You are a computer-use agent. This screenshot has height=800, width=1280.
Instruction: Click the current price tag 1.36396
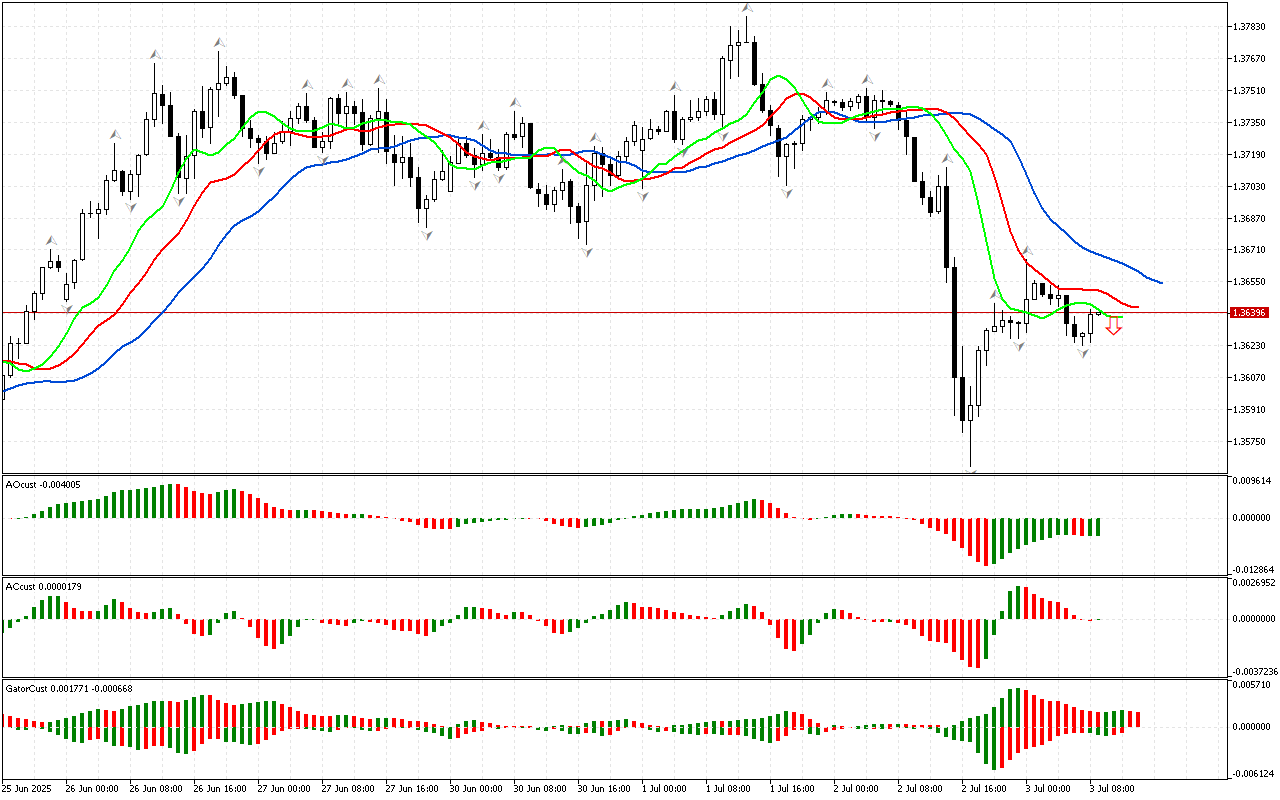click(x=1250, y=313)
